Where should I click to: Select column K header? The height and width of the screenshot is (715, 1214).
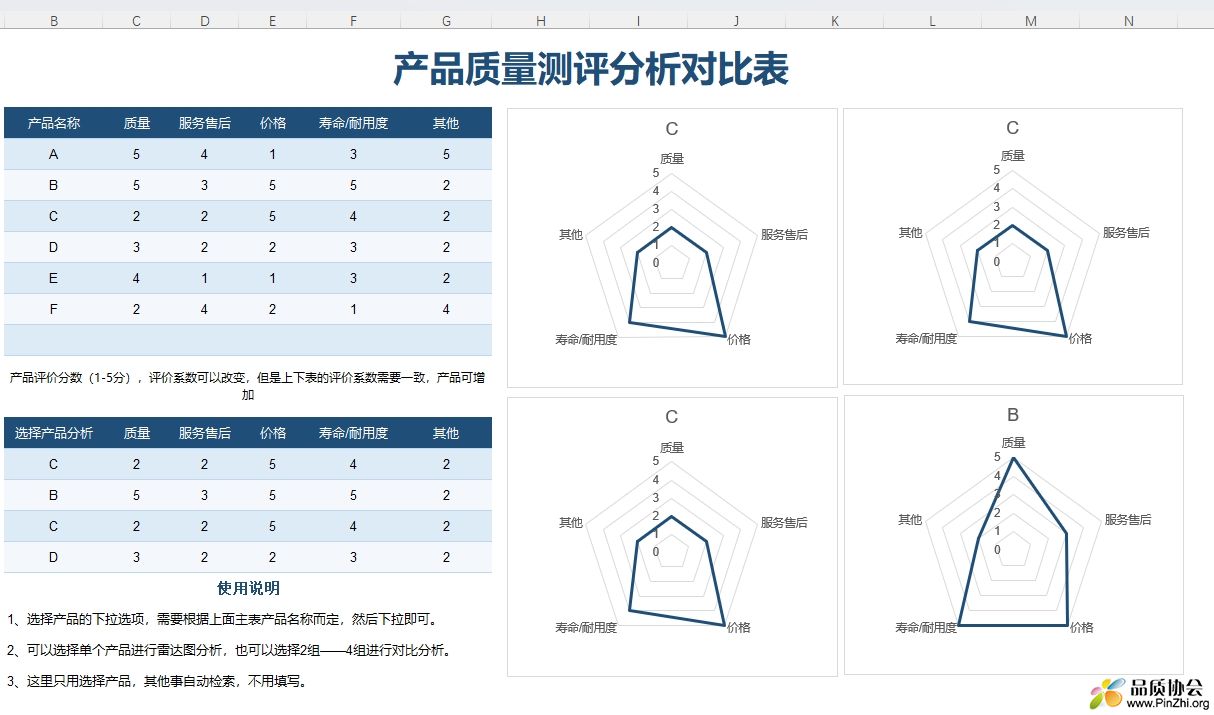click(834, 21)
